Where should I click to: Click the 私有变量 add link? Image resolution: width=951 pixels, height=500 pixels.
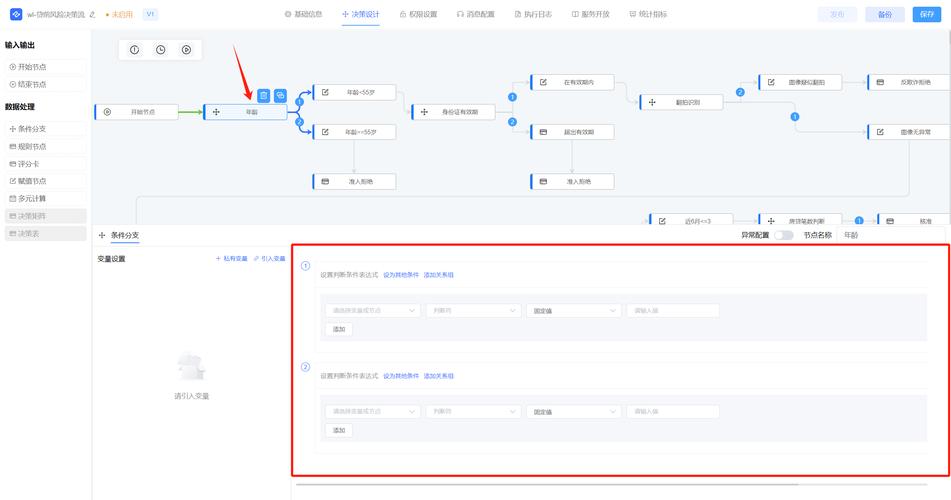[232, 258]
